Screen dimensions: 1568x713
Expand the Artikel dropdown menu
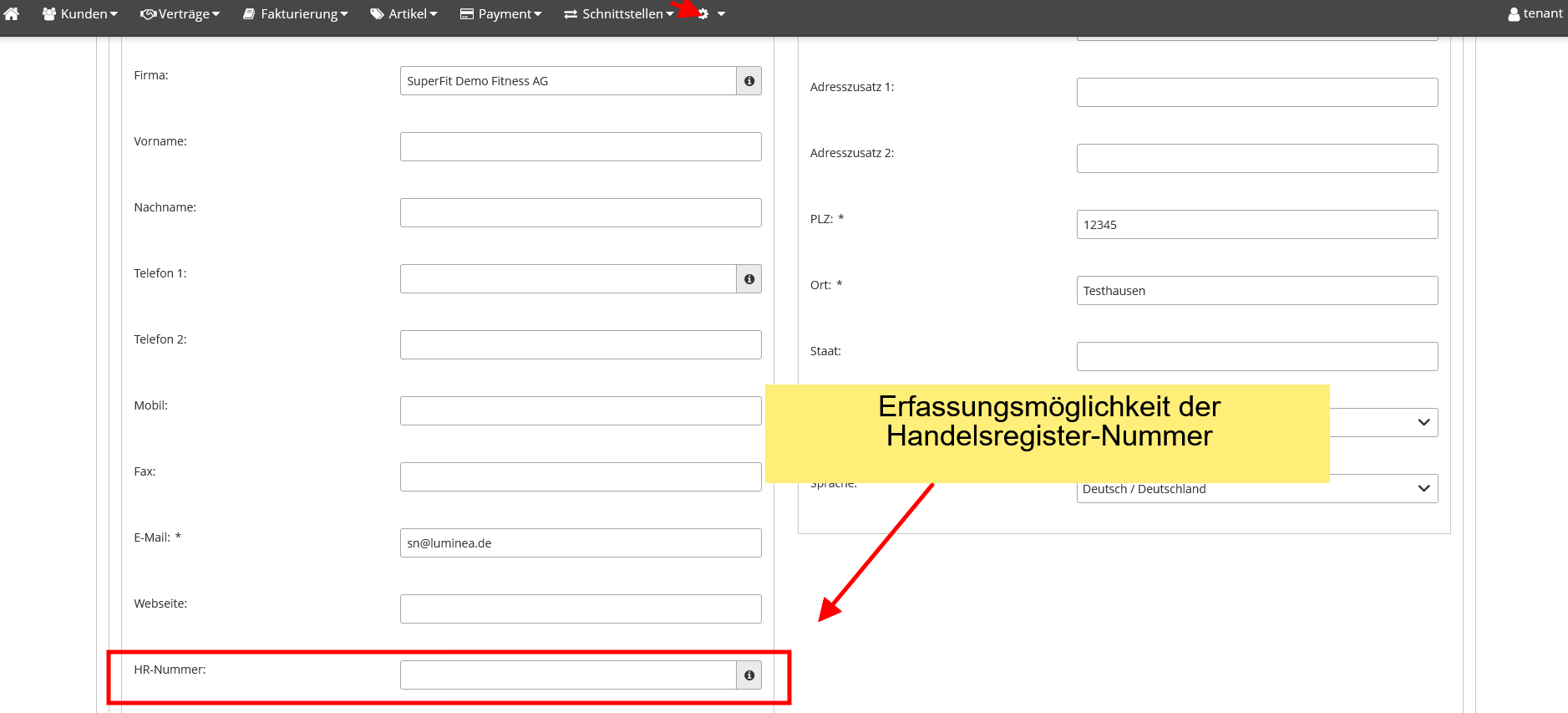[x=403, y=14]
